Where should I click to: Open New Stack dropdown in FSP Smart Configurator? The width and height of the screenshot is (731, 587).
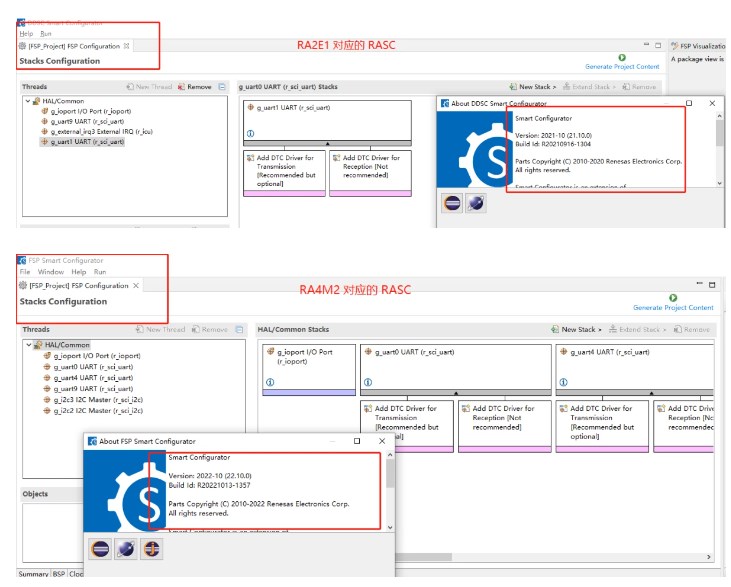coord(576,330)
